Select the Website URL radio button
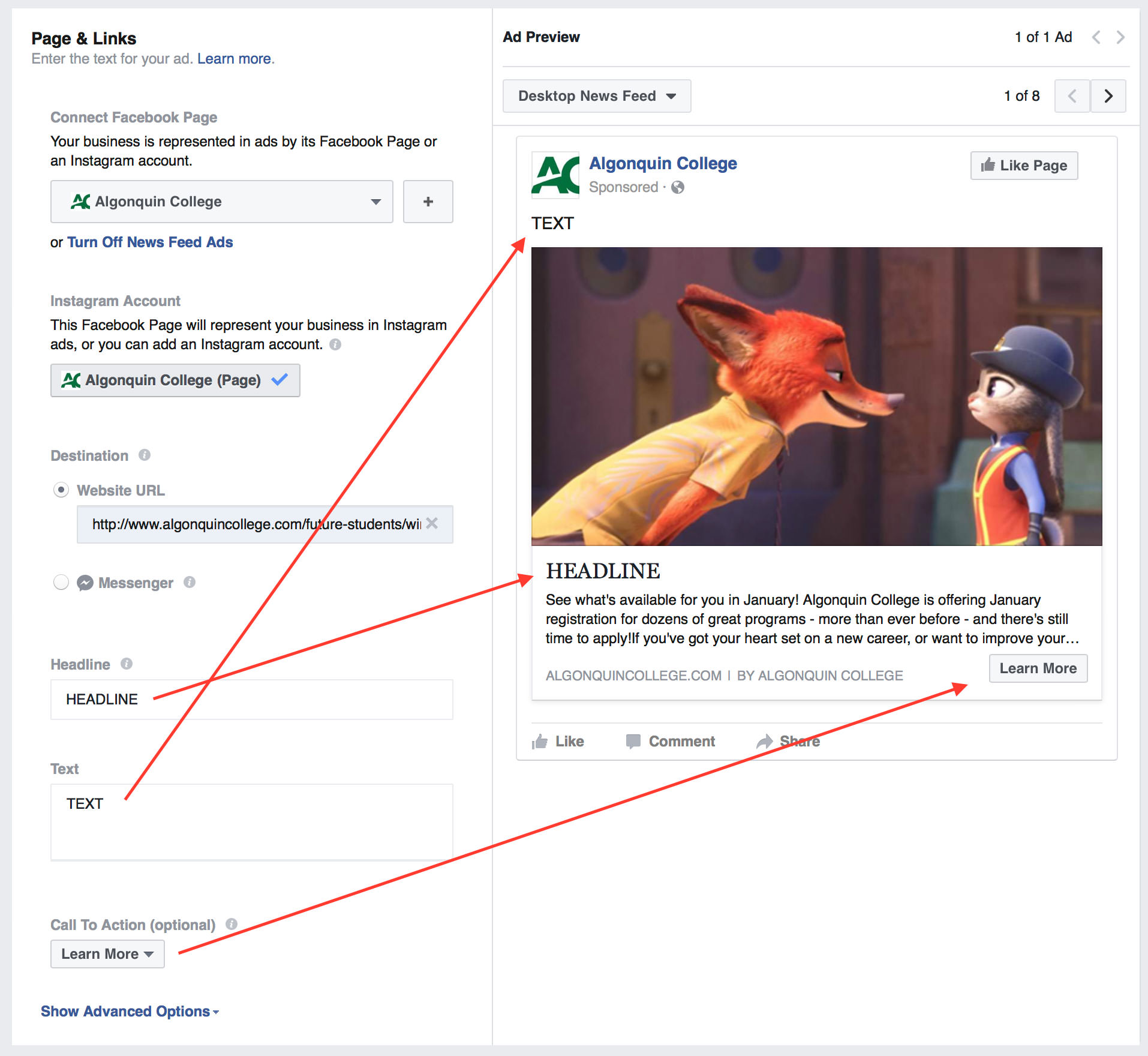This screenshot has height=1056, width=1148. point(61,490)
